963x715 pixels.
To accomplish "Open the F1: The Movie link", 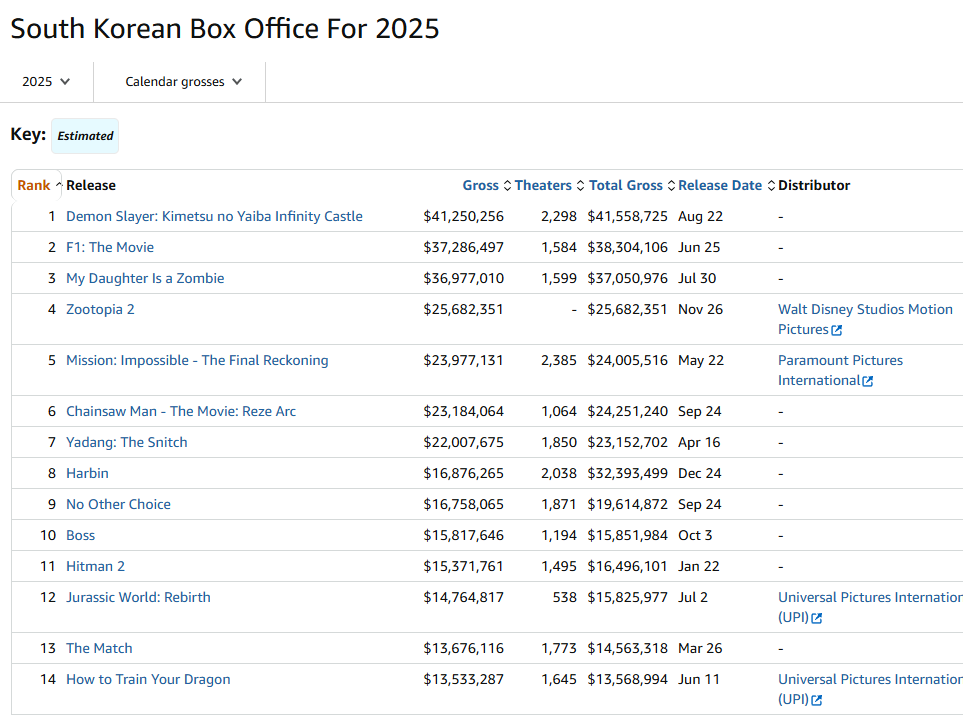I will (x=110, y=248).
